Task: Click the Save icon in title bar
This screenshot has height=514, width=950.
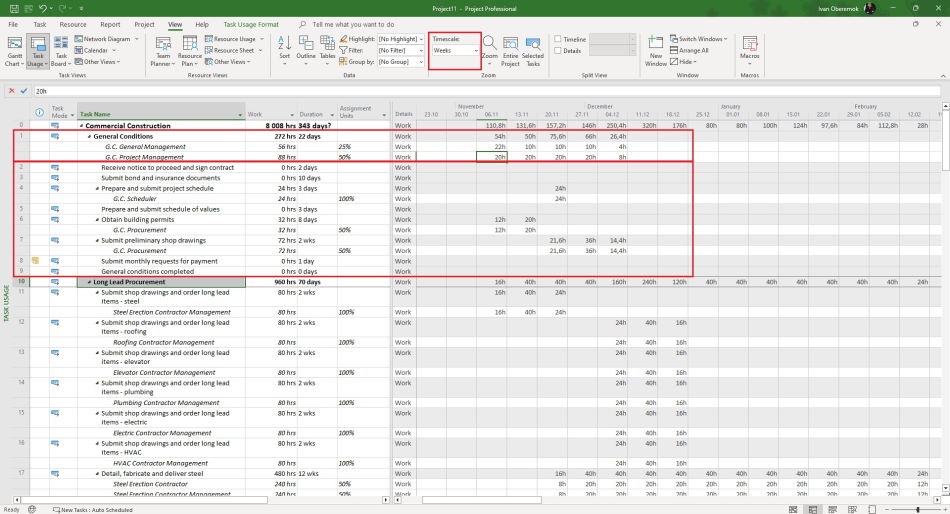Action: pyautogui.click(x=14, y=8)
